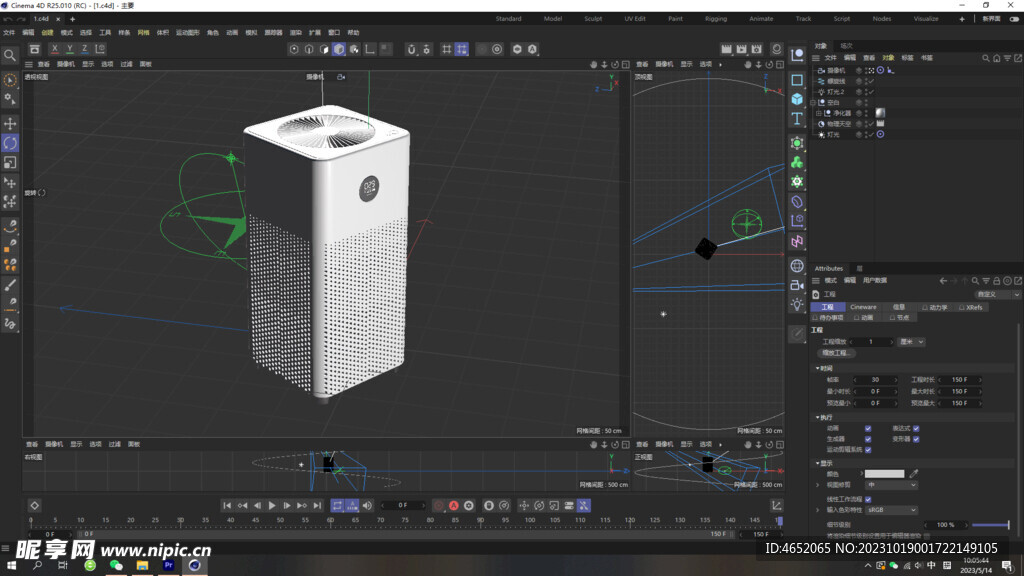Open the XRefs tab in Attributes
The width and height of the screenshot is (1024, 576).
pos(971,307)
